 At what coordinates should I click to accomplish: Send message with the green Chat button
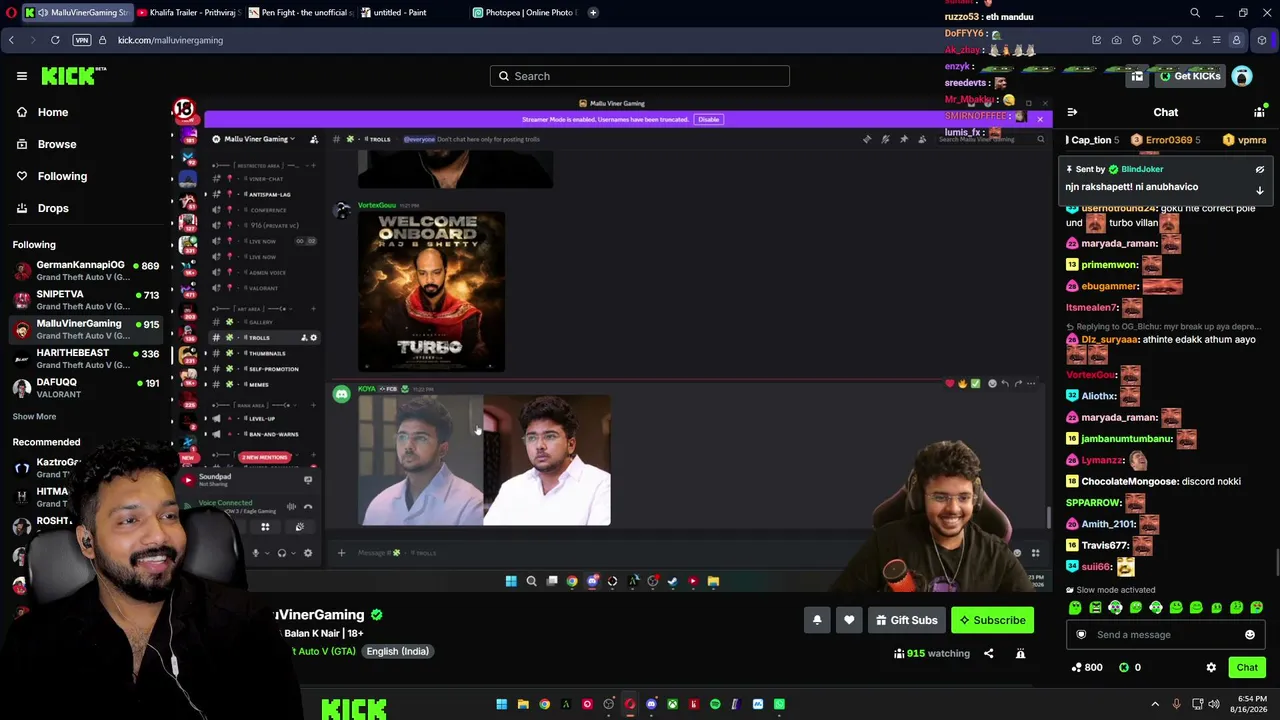(1247, 668)
